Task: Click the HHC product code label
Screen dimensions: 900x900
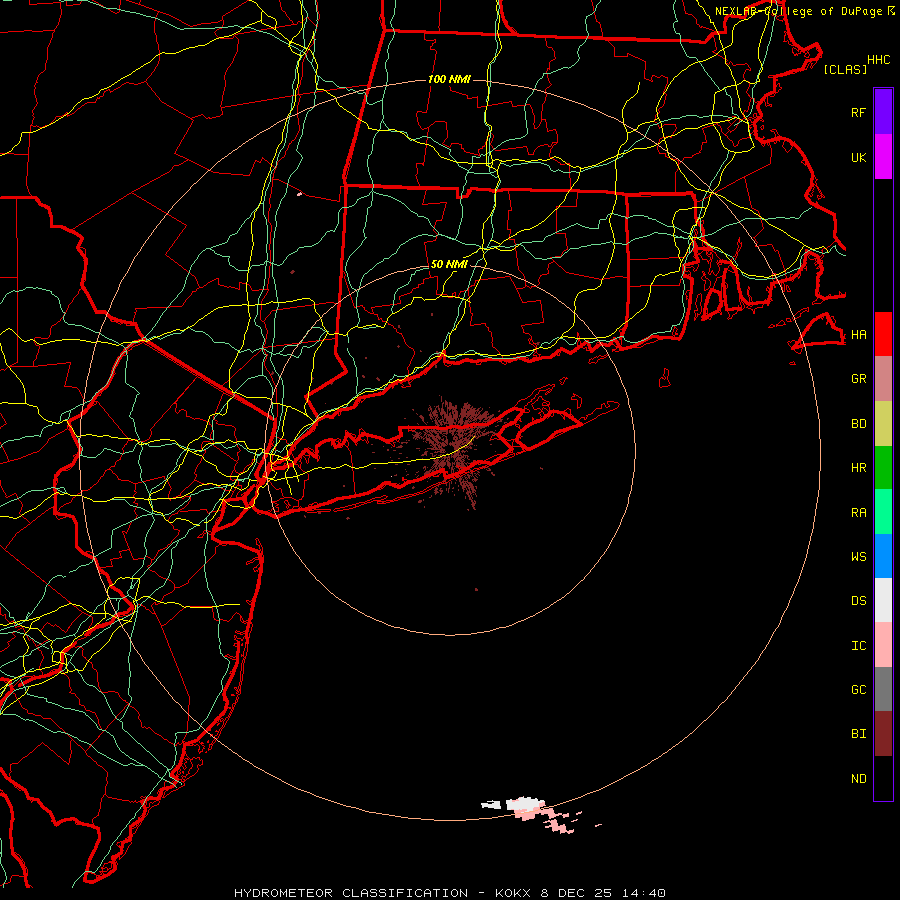Action: tap(878, 60)
